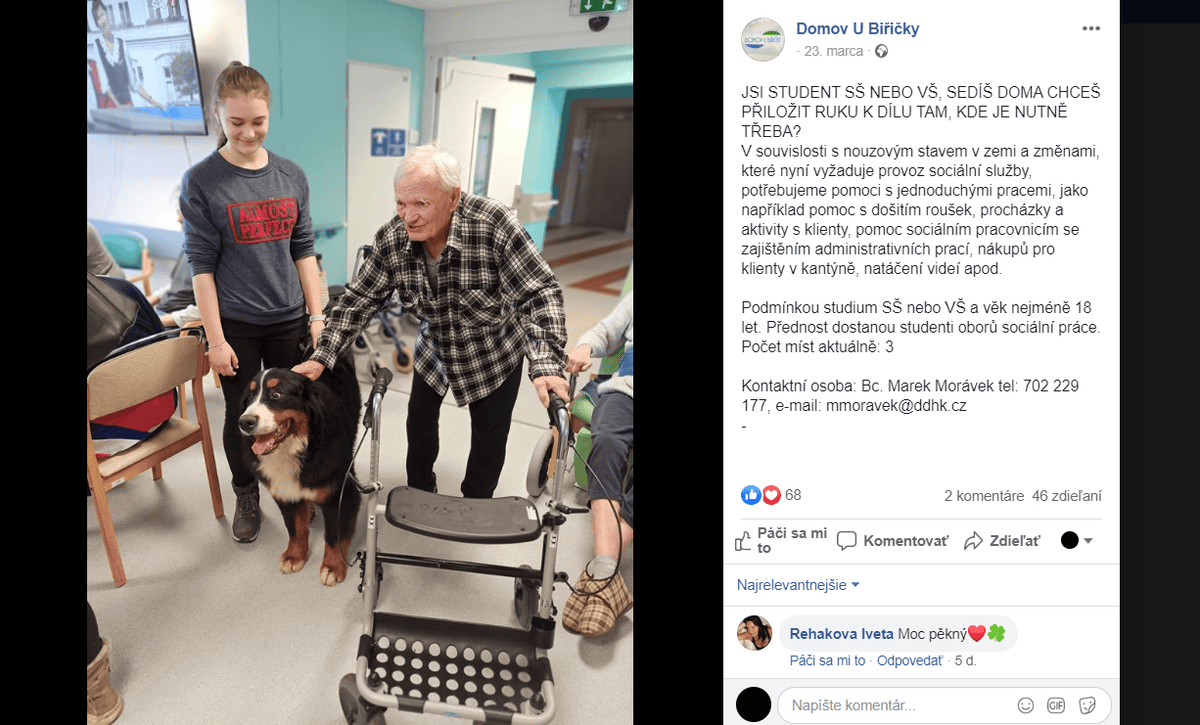Expand the Najrelevantnejšie comment sorting dropdown
1200x725 pixels.
[x=798, y=585]
